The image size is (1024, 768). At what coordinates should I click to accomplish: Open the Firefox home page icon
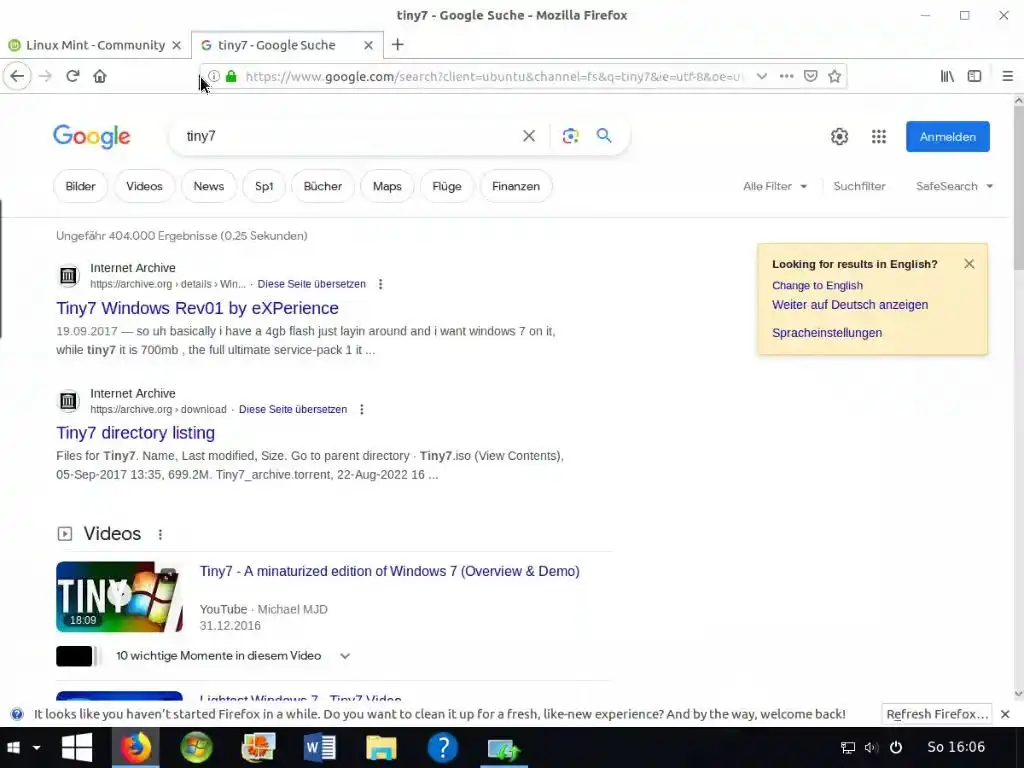100,76
